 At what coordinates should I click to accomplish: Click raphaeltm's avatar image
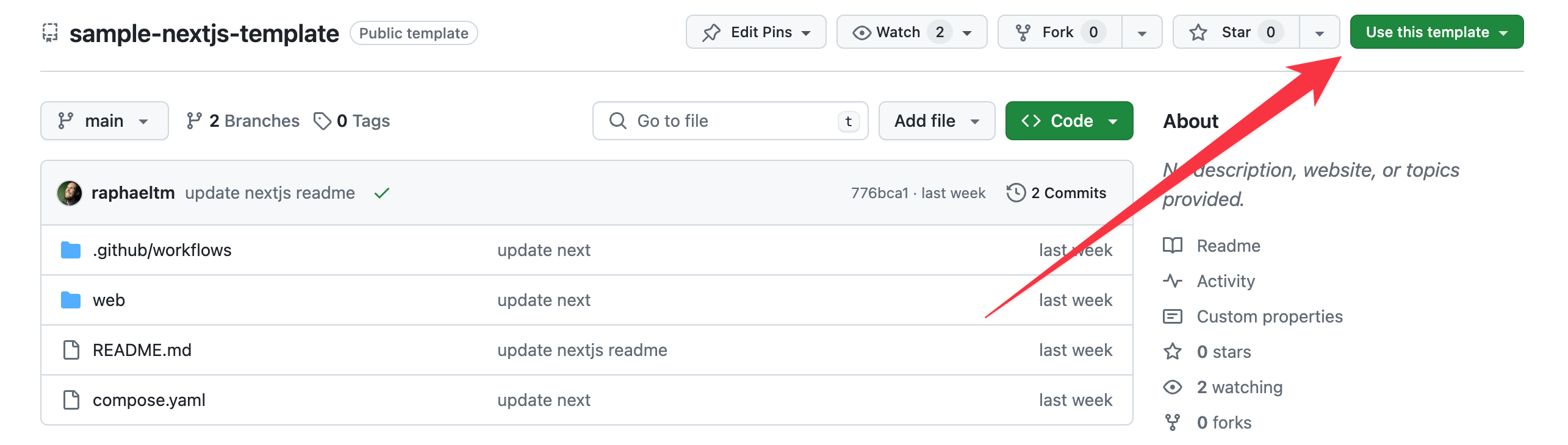coord(70,193)
